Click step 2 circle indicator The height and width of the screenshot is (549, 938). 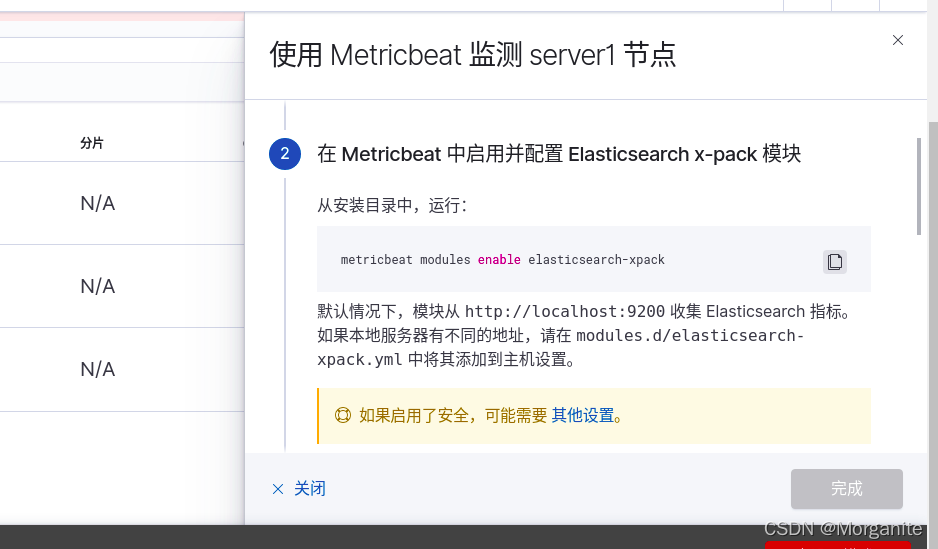285,154
